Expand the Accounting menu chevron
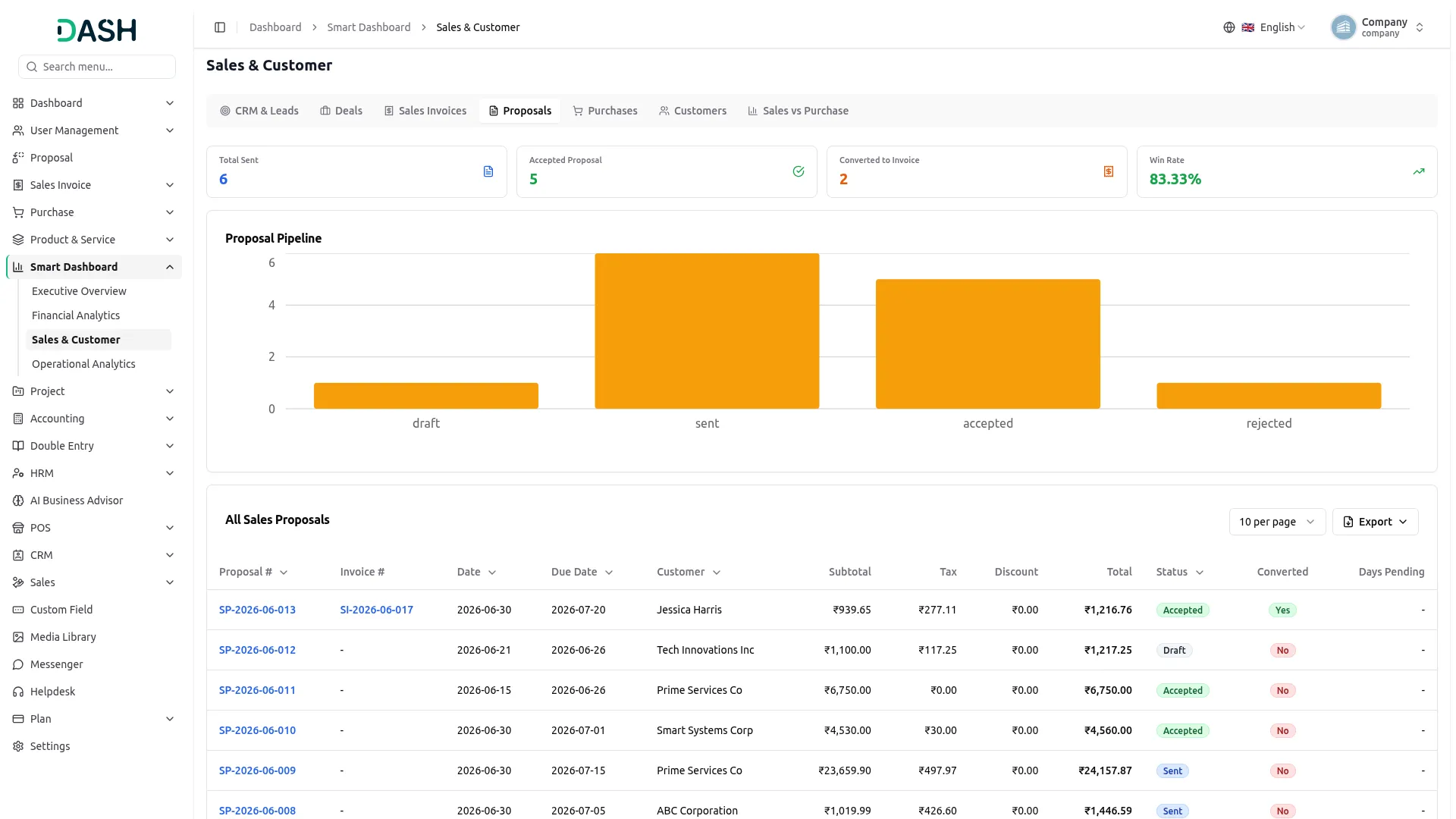 (170, 419)
